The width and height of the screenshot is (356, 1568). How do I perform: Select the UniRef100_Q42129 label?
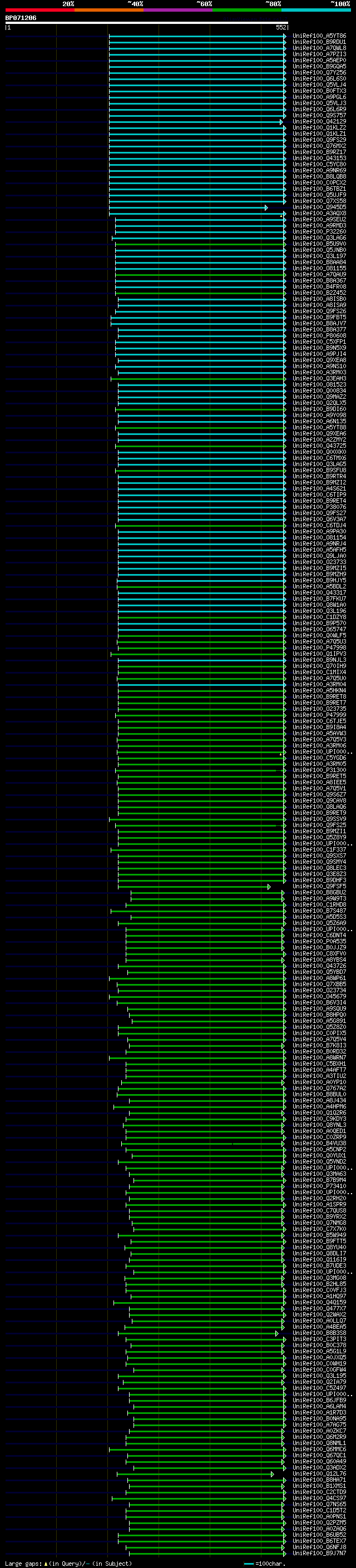point(319,122)
